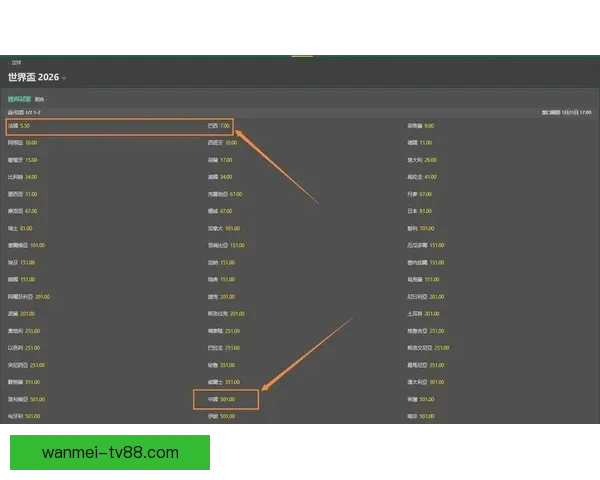The image size is (600, 480).
Task: Select the 41.00 odds selection
Action: pos(422,177)
